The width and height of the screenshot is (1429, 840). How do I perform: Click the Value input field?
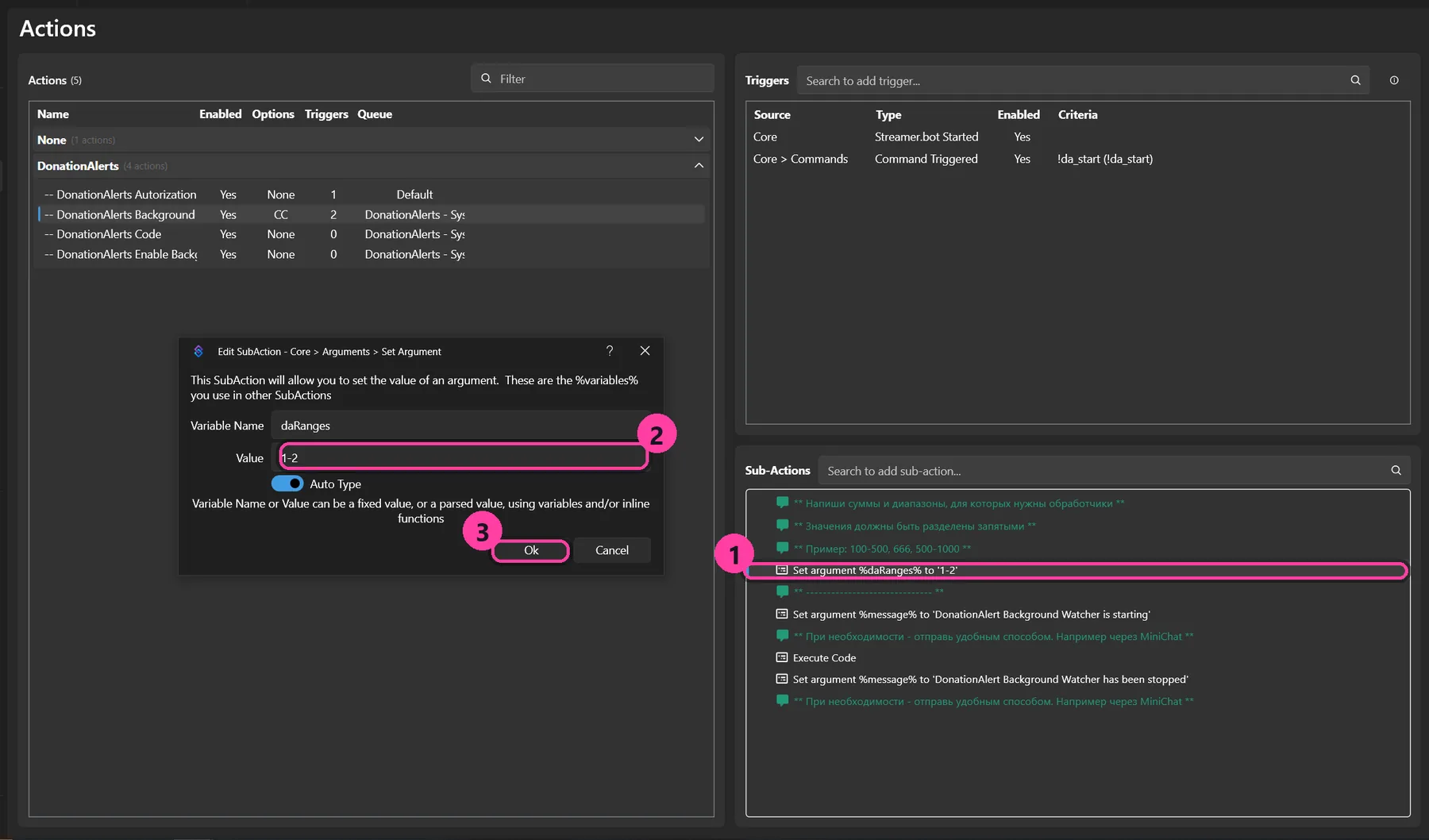pyautogui.click(x=463, y=457)
